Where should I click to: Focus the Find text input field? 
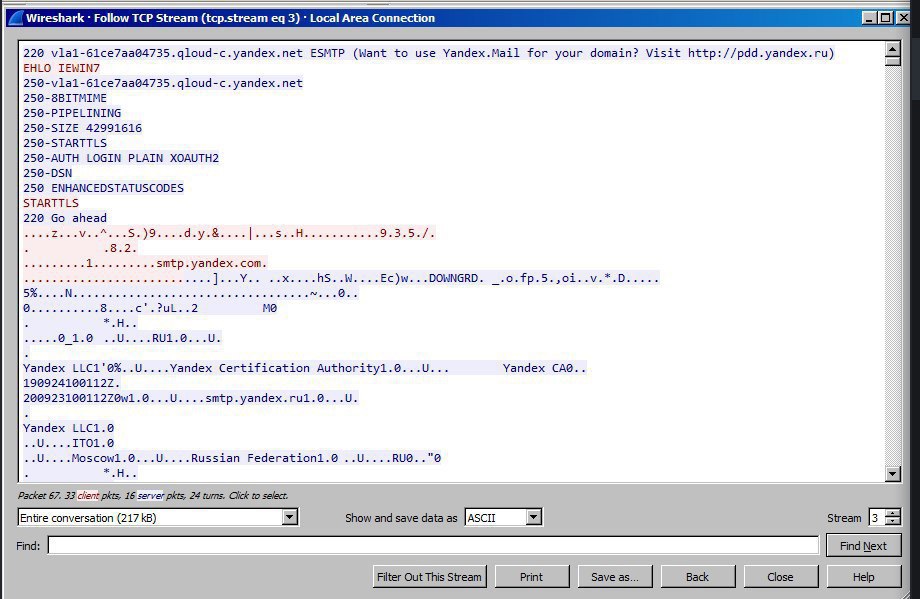(433, 546)
